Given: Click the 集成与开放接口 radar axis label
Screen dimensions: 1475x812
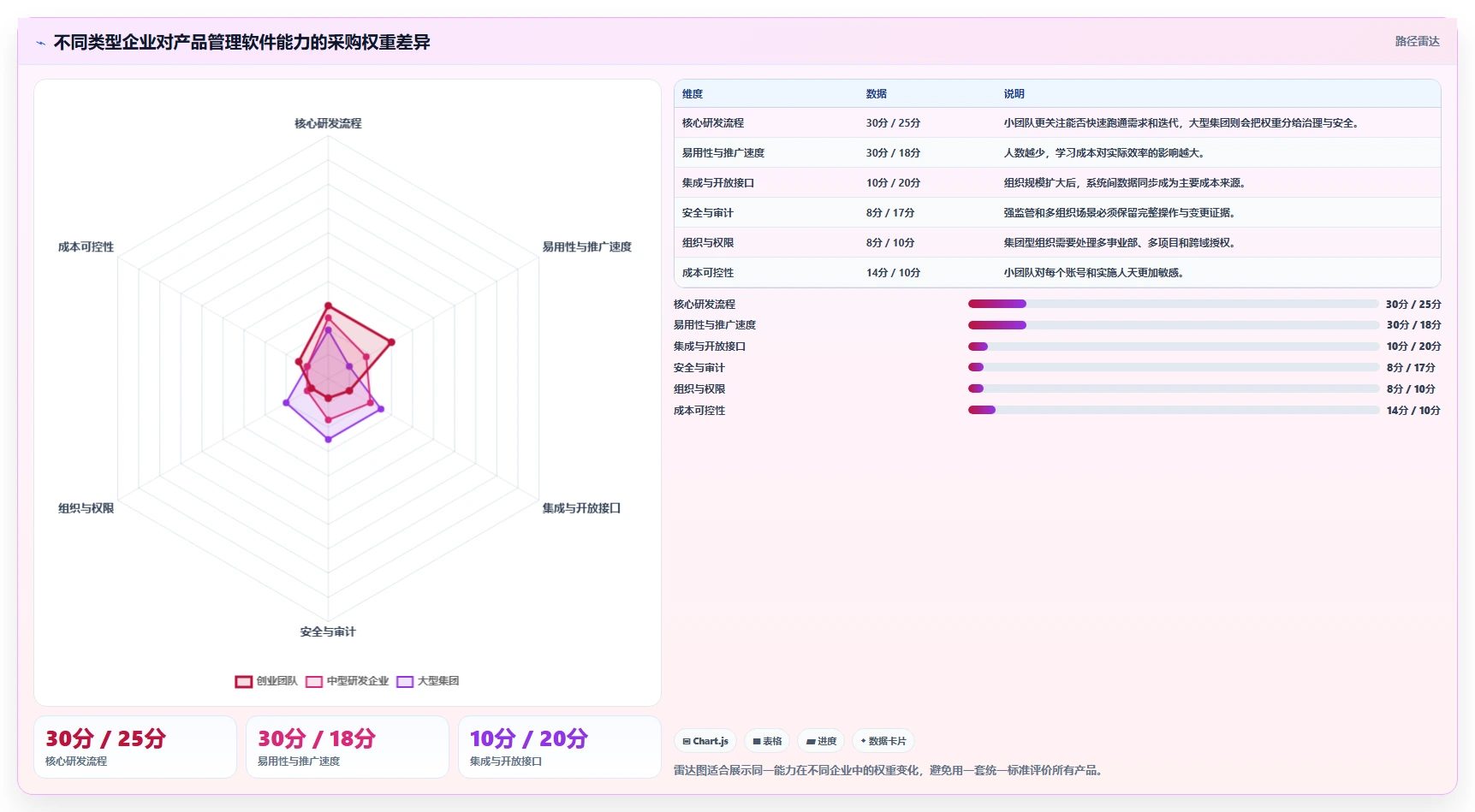Looking at the screenshot, I should click(581, 507).
